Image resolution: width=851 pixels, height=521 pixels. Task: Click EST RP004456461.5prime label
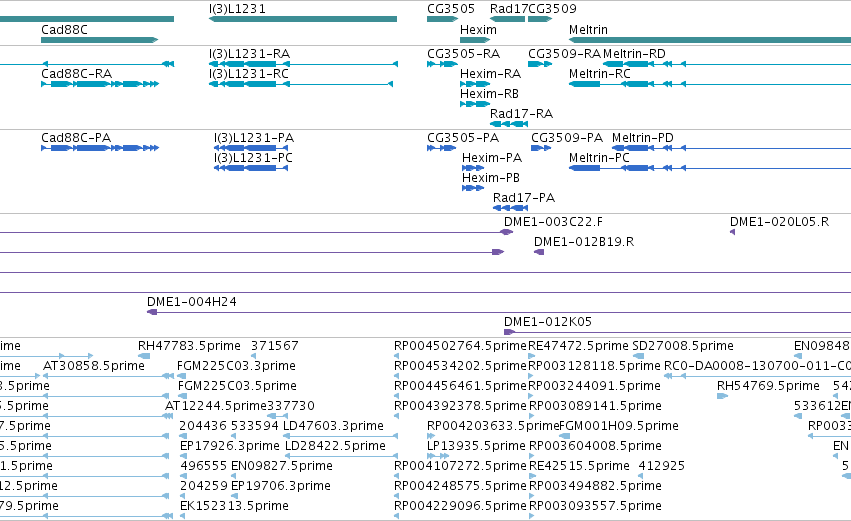(x=460, y=386)
